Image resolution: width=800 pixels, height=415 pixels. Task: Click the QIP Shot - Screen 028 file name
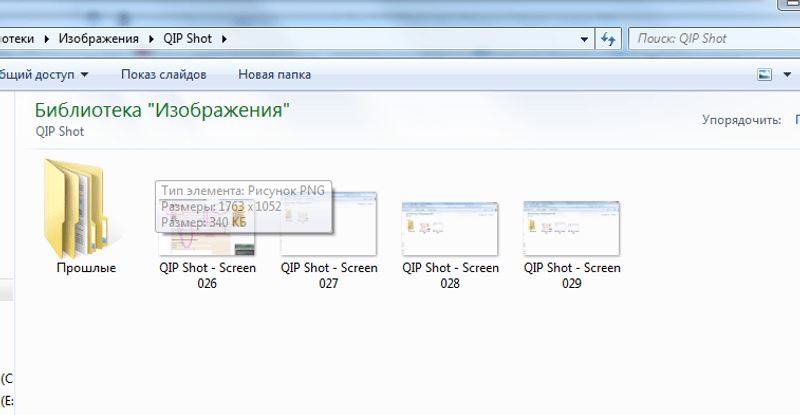450,276
